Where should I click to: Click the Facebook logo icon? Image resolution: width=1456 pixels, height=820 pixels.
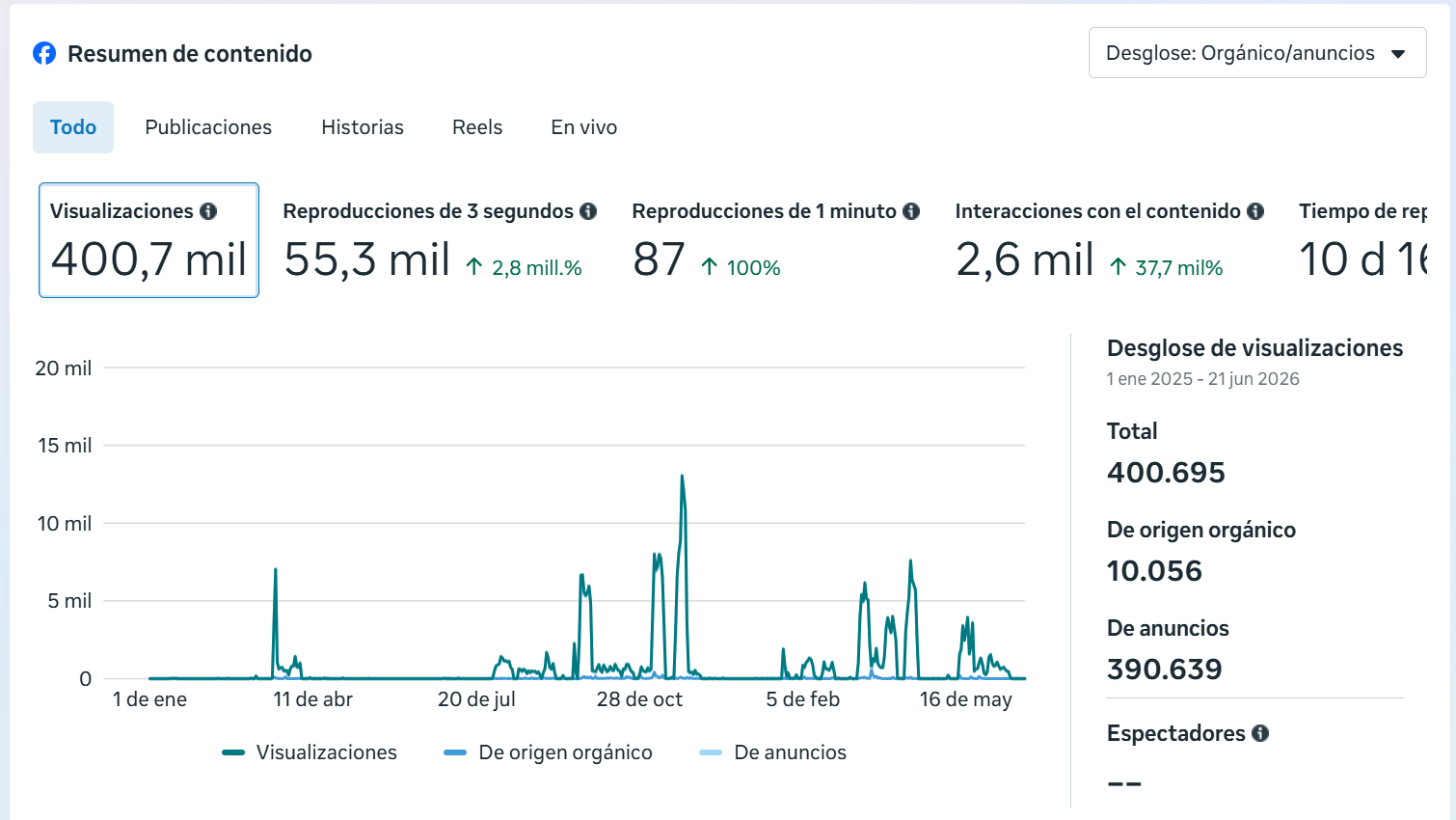tap(44, 53)
